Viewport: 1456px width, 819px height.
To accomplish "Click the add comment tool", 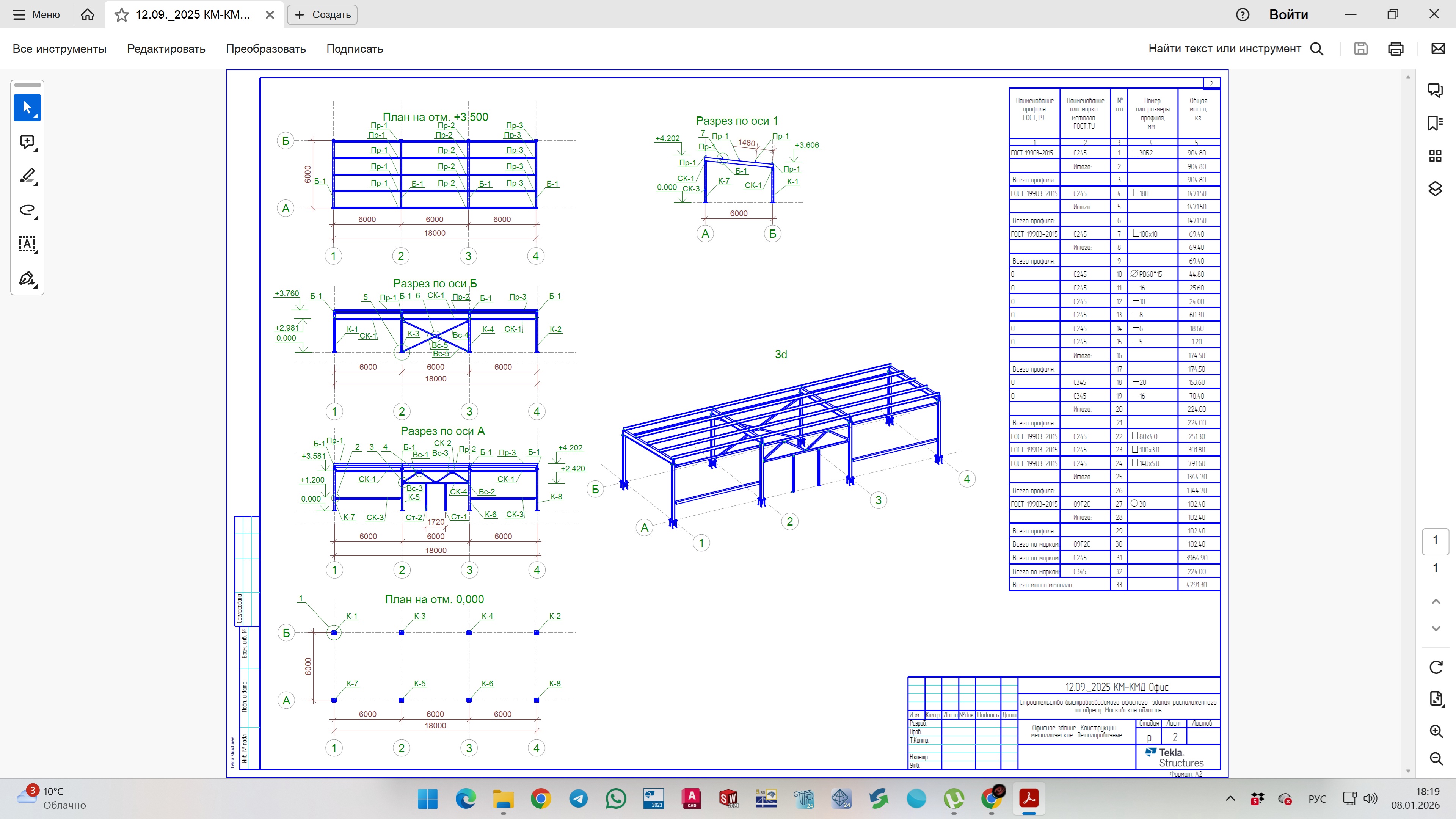I will pos(27,142).
